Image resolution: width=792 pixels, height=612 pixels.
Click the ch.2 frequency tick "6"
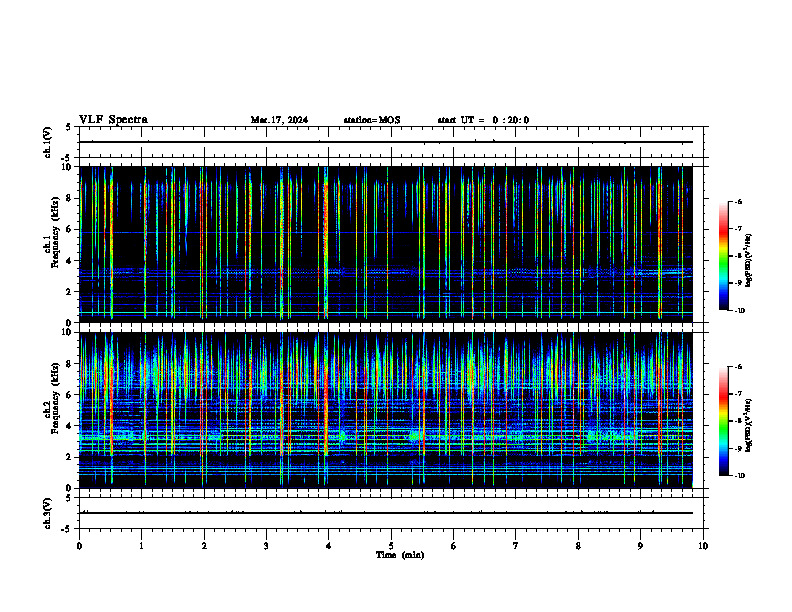pos(70,395)
